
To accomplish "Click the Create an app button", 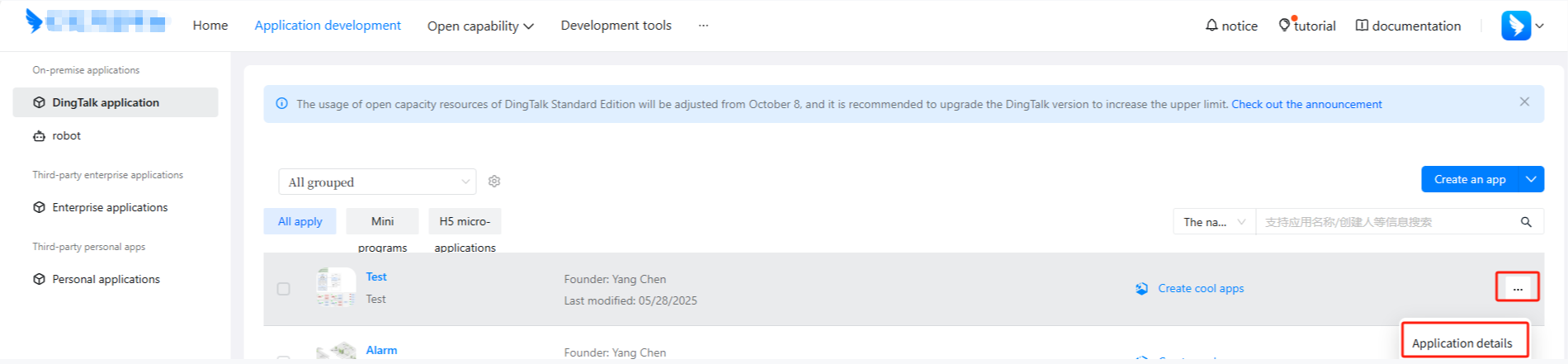I will tap(1469, 179).
